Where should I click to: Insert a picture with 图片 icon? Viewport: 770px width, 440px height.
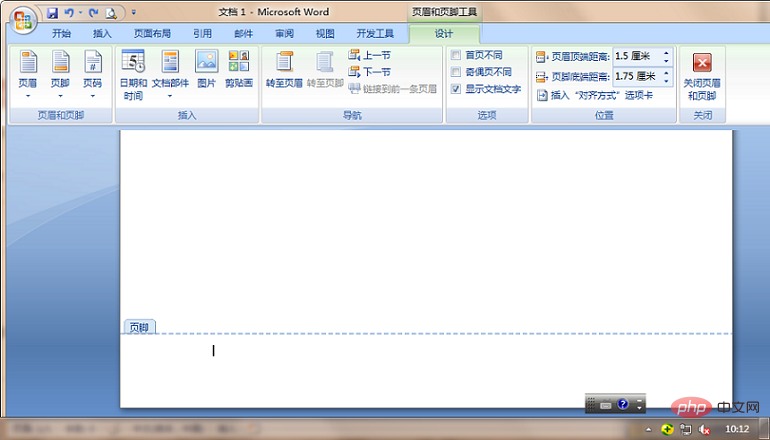[x=206, y=69]
